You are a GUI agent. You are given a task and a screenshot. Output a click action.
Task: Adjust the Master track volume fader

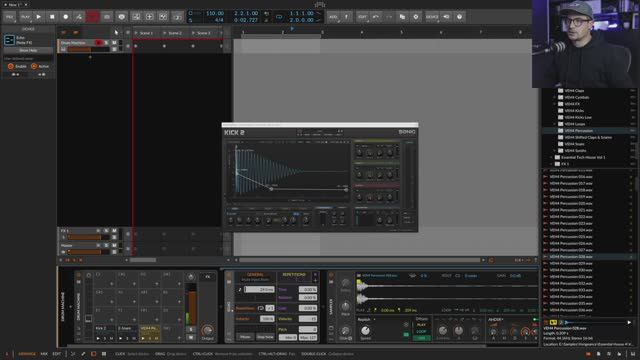[88, 252]
